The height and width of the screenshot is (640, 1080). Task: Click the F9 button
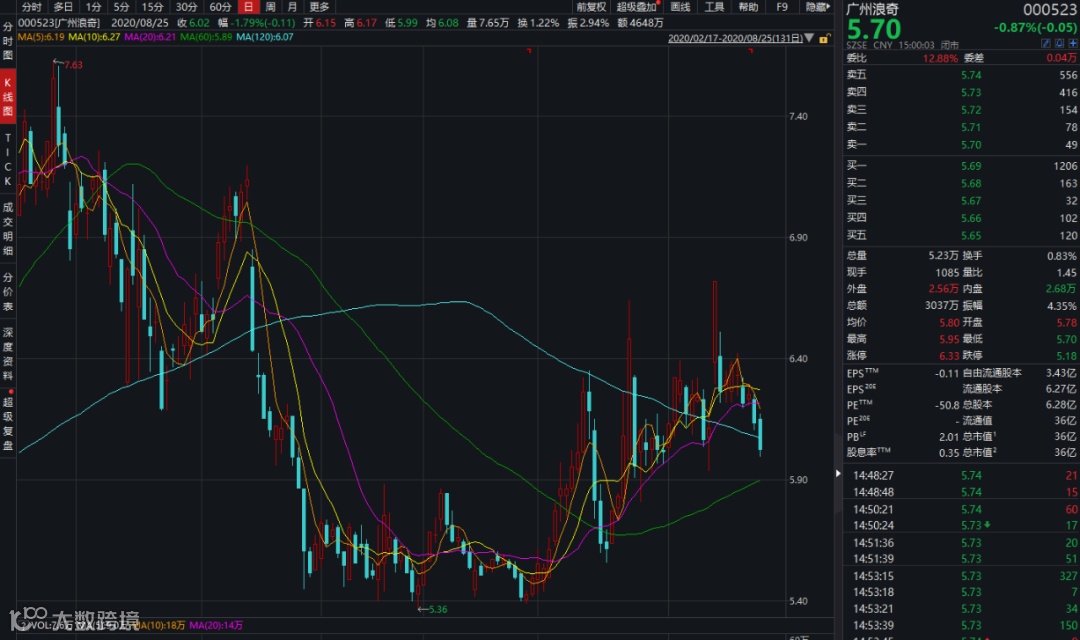[x=781, y=6]
